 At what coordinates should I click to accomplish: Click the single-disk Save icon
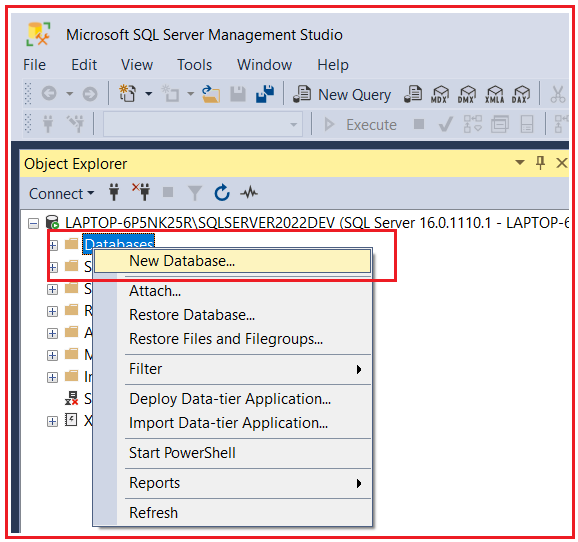click(x=238, y=94)
